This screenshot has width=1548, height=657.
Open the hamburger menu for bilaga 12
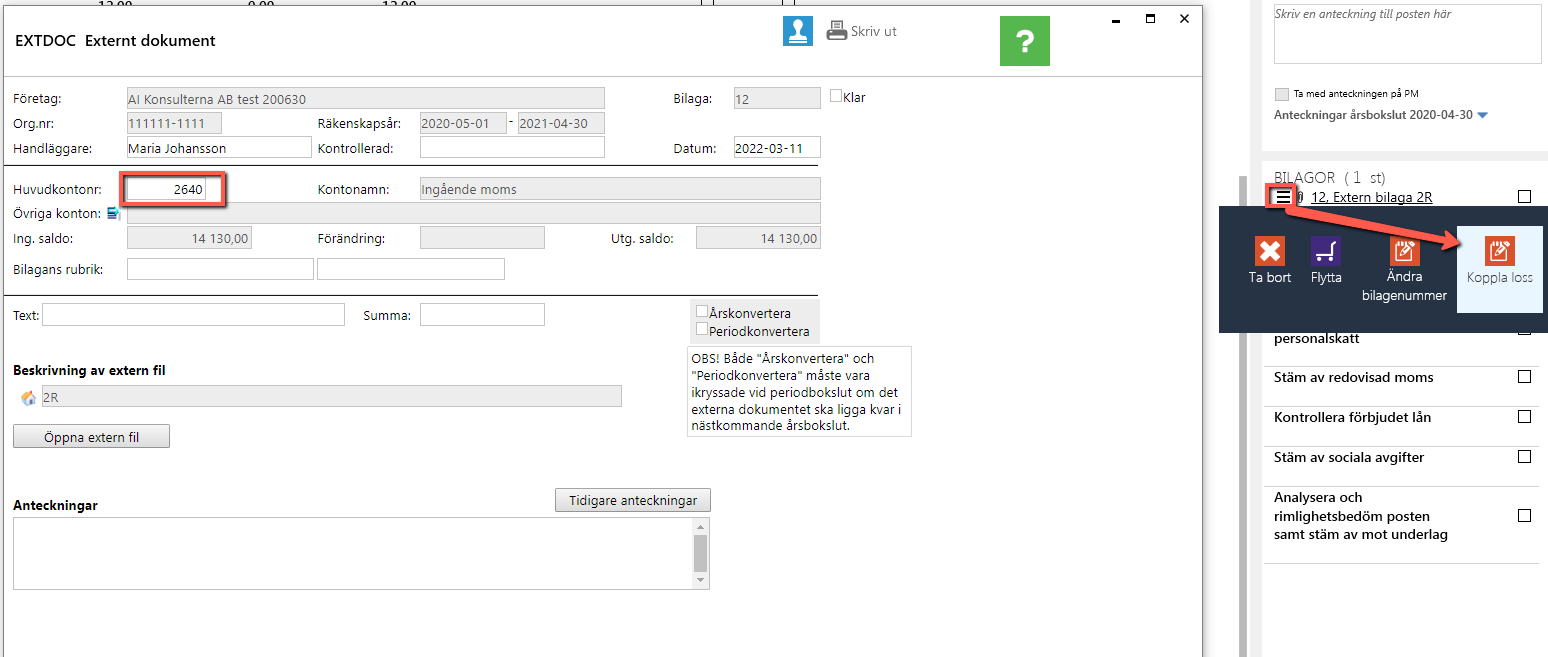(1283, 197)
